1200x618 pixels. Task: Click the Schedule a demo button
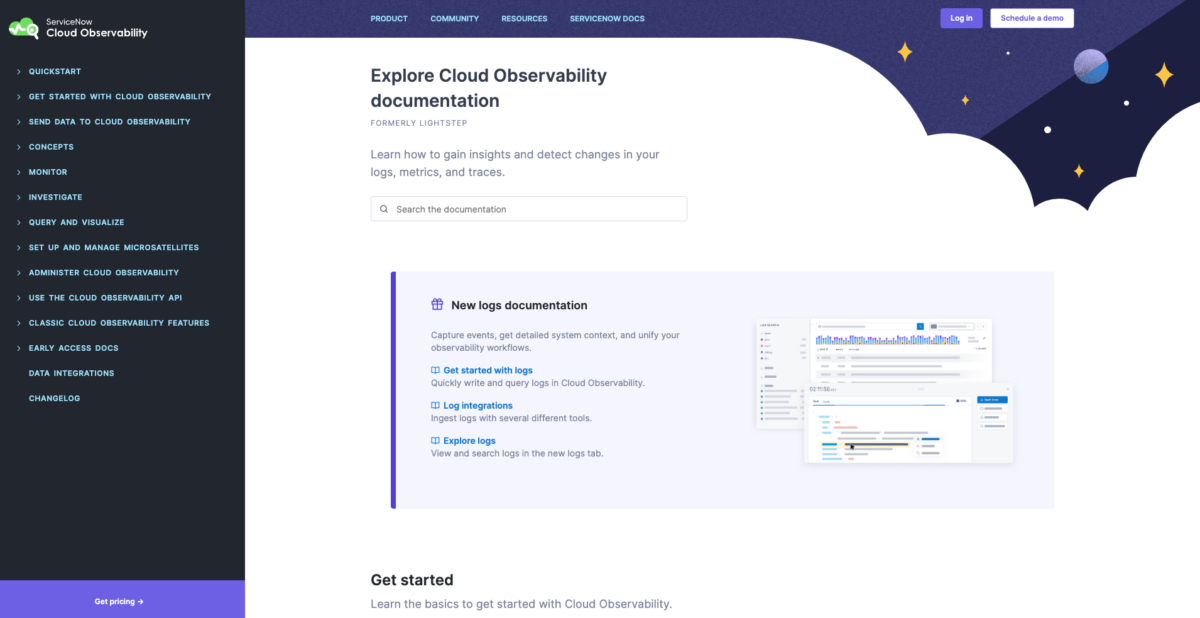click(1032, 18)
